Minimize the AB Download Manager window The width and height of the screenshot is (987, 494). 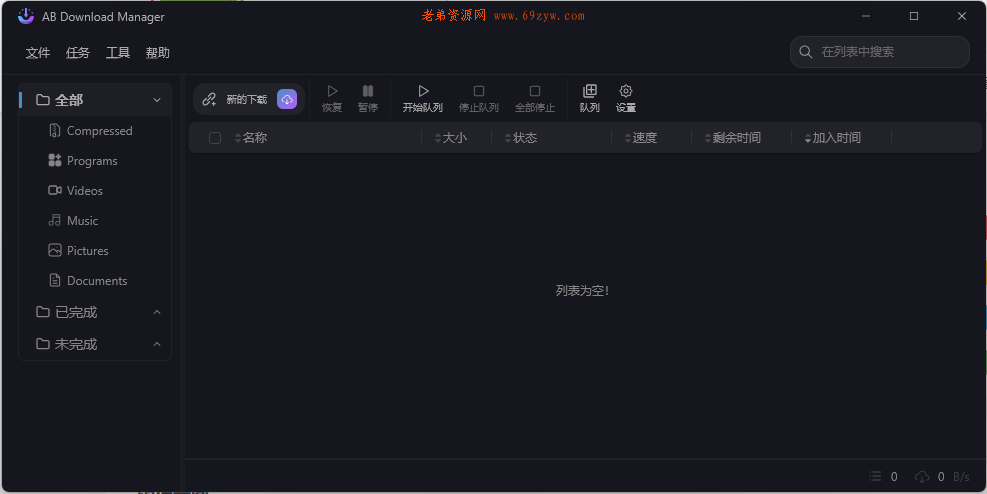pos(866,16)
